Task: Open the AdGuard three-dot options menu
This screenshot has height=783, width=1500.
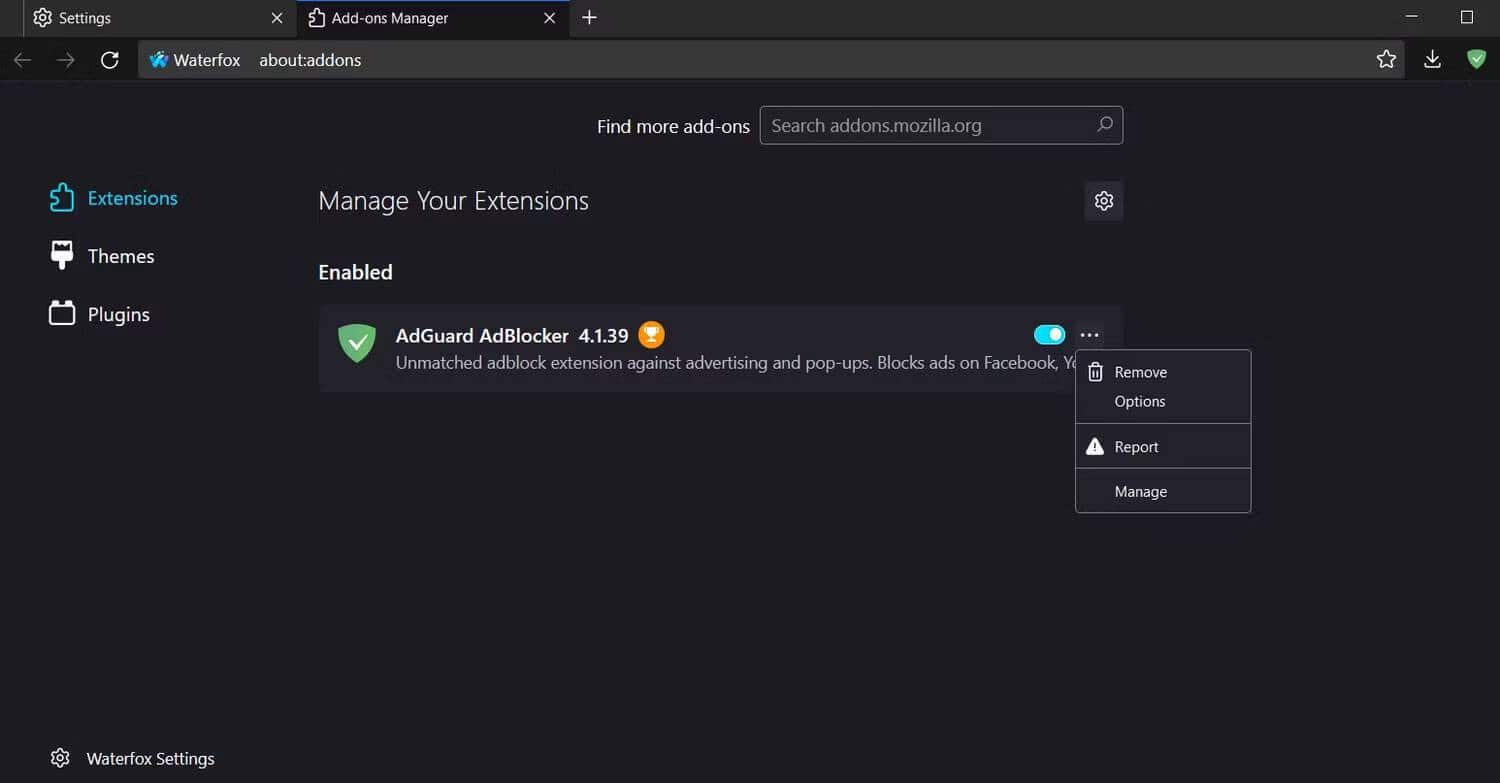Action: (1089, 334)
